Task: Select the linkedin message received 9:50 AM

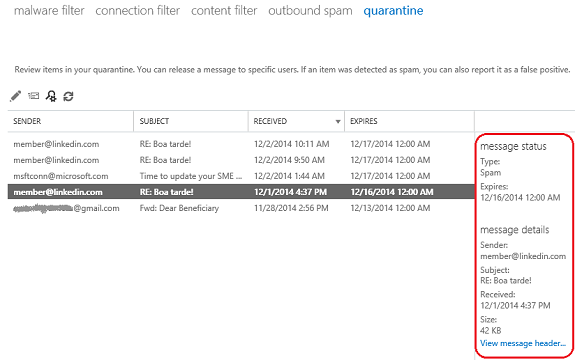Action: click(241, 160)
